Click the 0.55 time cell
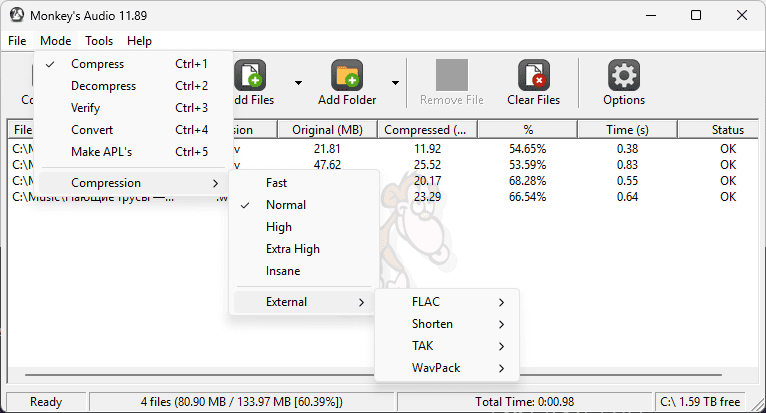Image resolution: width=766 pixels, height=413 pixels. (x=627, y=181)
